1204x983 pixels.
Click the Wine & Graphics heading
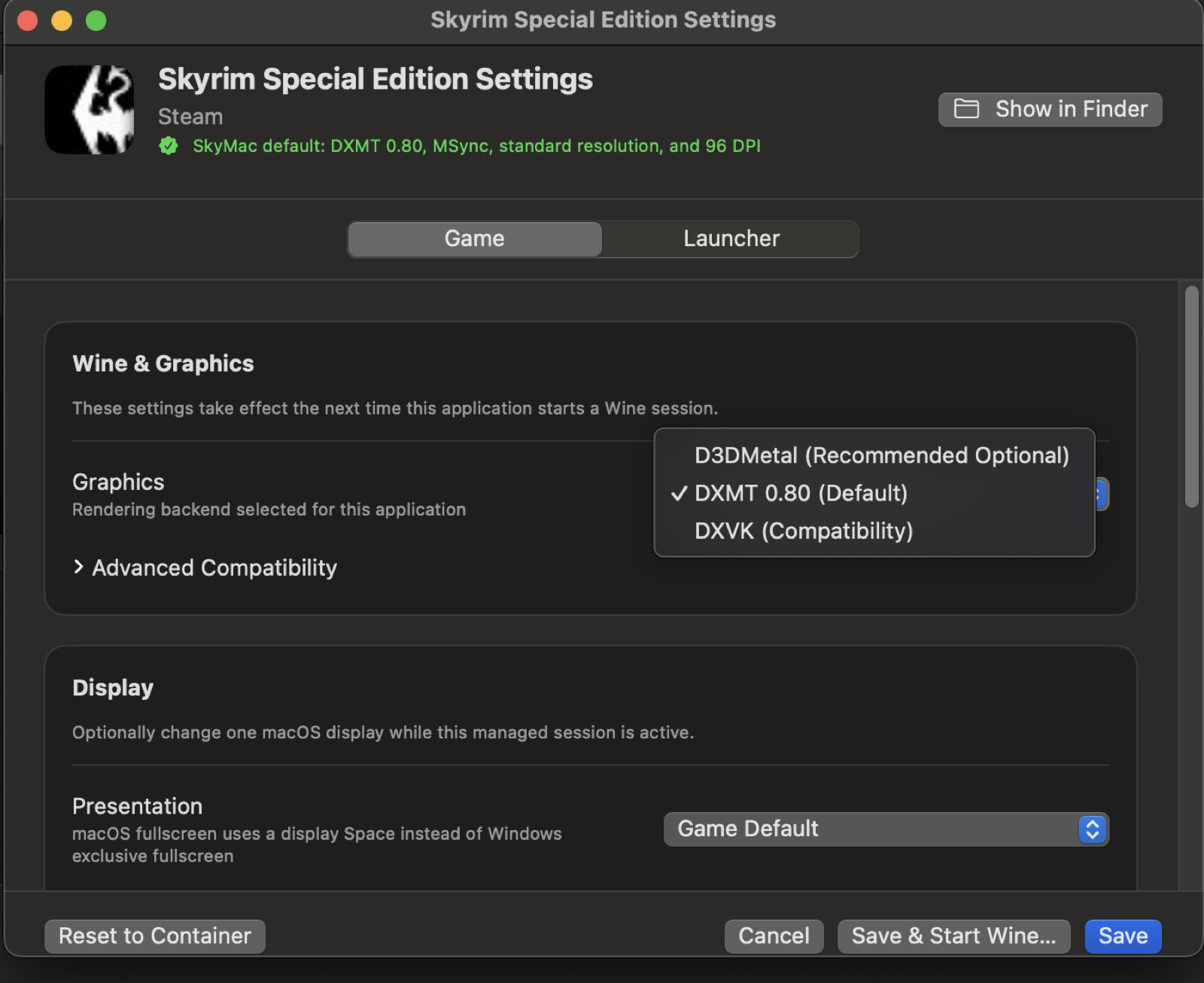pyautogui.click(x=163, y=364)
